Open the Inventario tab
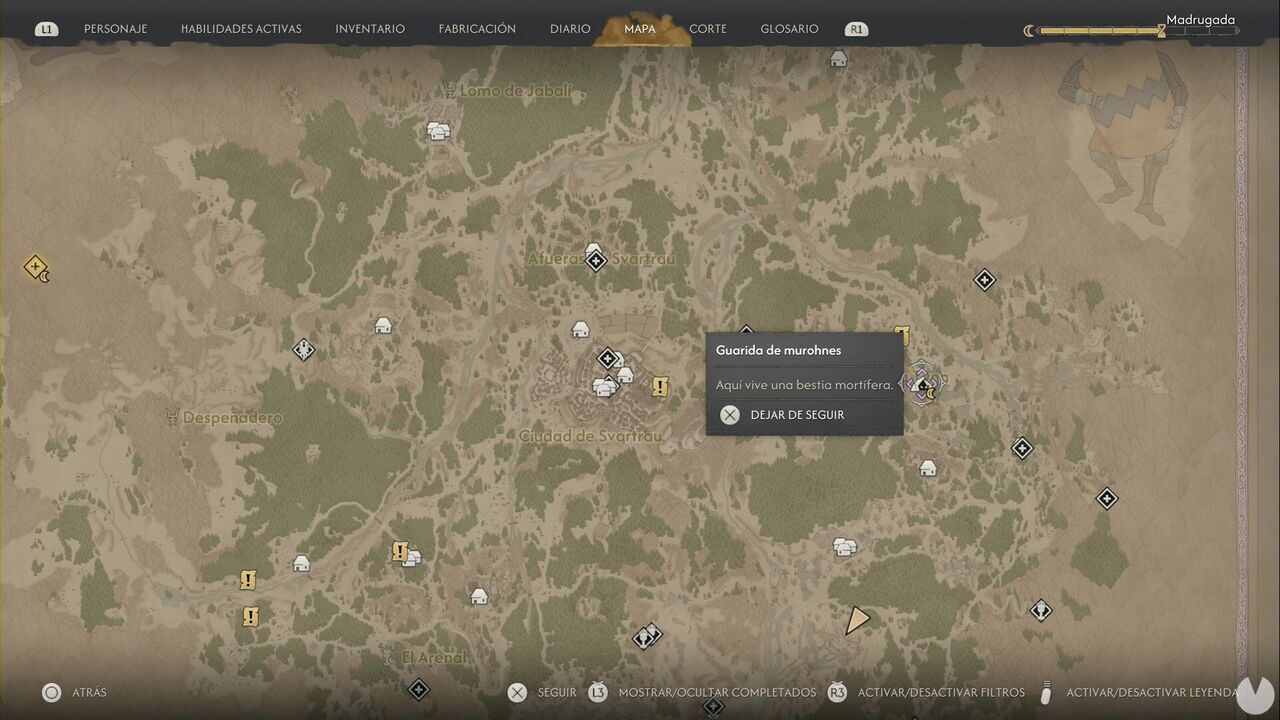Screen dimensions: 1280x720 tap(370, 29)
